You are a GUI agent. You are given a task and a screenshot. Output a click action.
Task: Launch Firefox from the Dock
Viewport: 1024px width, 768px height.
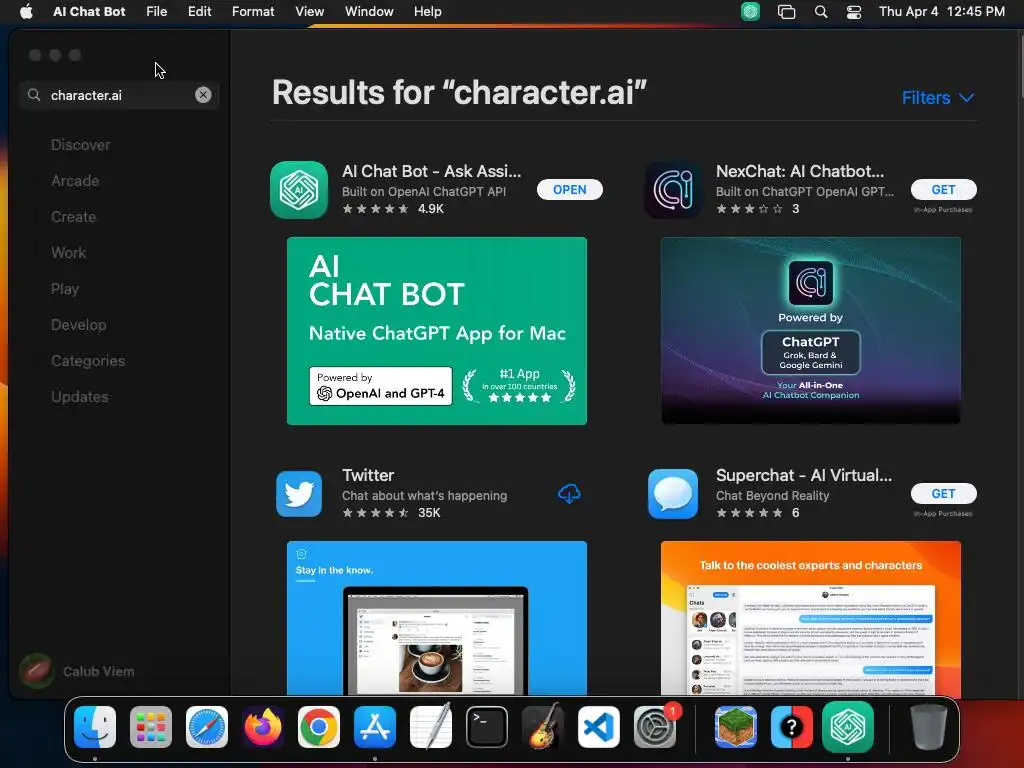263,727
